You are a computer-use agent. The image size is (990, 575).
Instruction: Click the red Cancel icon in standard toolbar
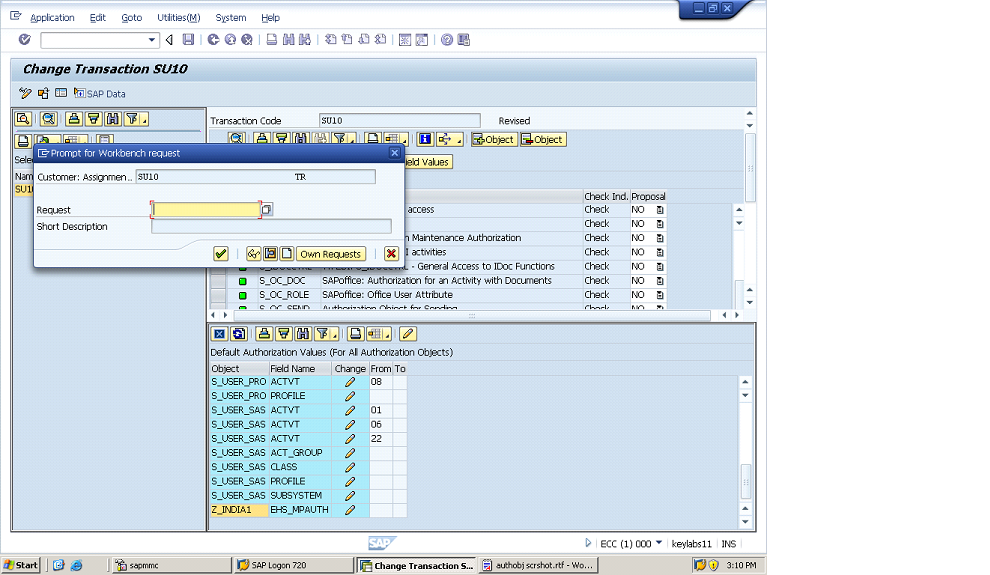tap(247, 40)
